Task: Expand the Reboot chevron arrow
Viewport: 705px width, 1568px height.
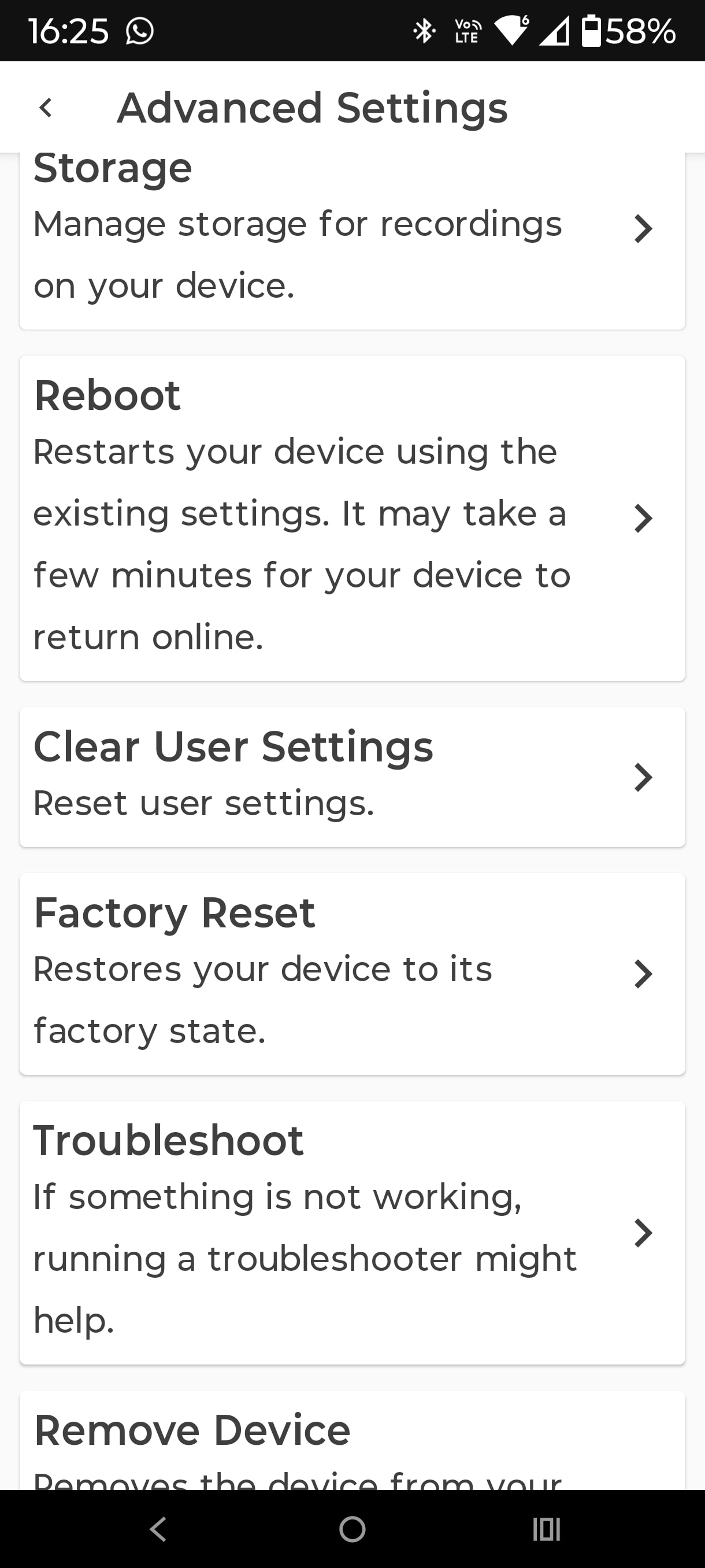Action: [643, 519]
